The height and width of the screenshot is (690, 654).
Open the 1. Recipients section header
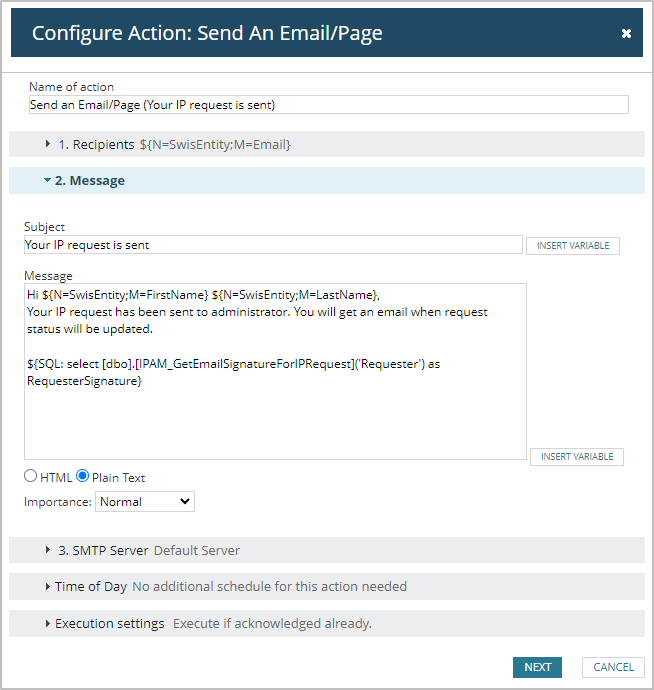tap(96, 144)
